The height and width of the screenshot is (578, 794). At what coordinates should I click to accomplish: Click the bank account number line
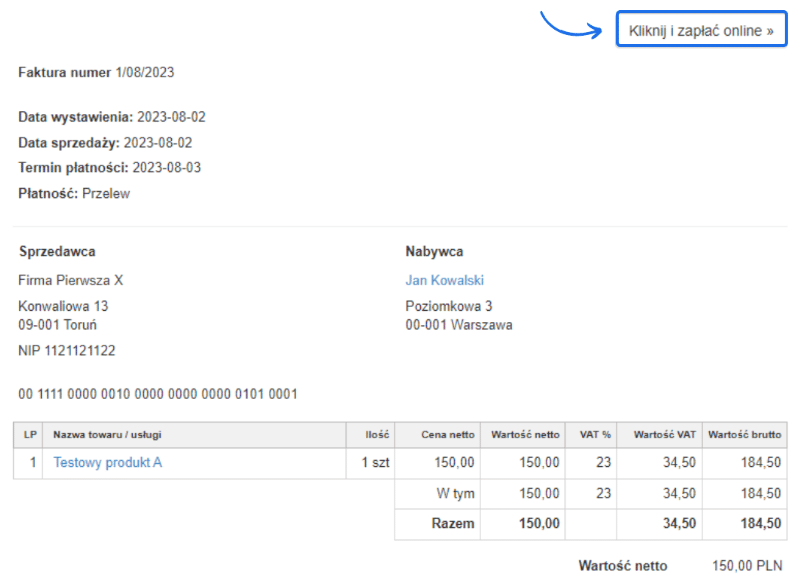point(157,394)
